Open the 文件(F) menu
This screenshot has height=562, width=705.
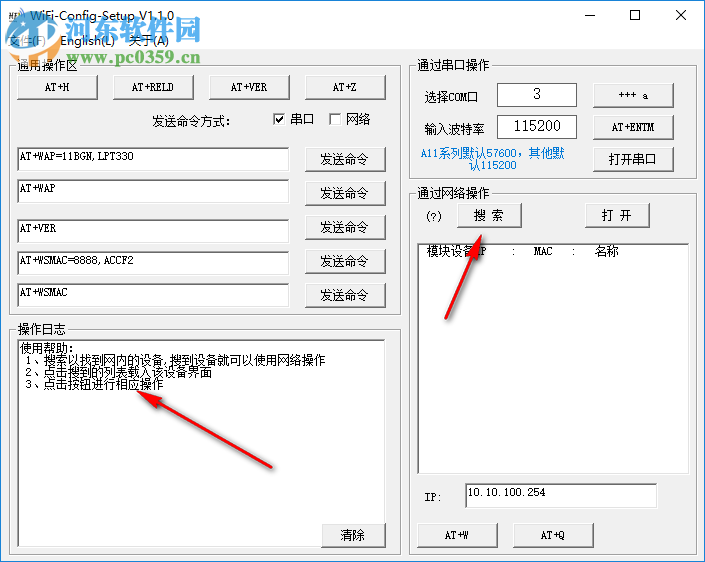pos(27,41)
